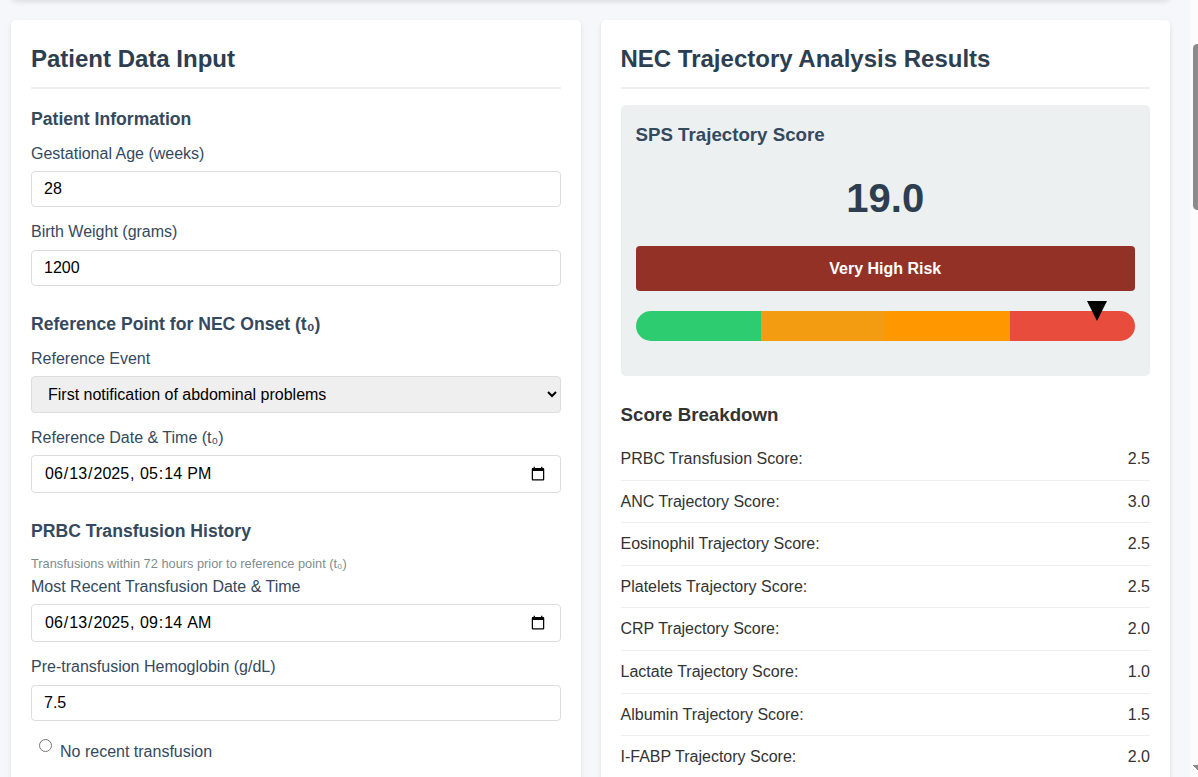Click the red zone of the risk gradient bar
Screen dimensions: 1198x777
click(x=1072, y=325)
